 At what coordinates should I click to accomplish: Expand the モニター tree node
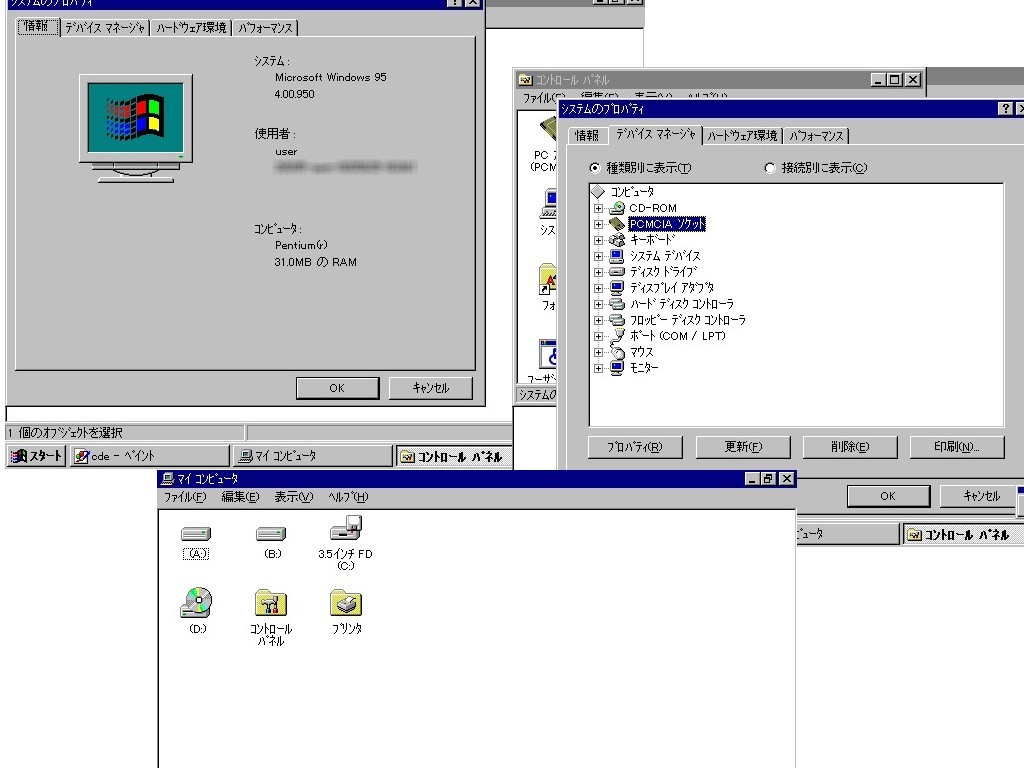[598, 368]
